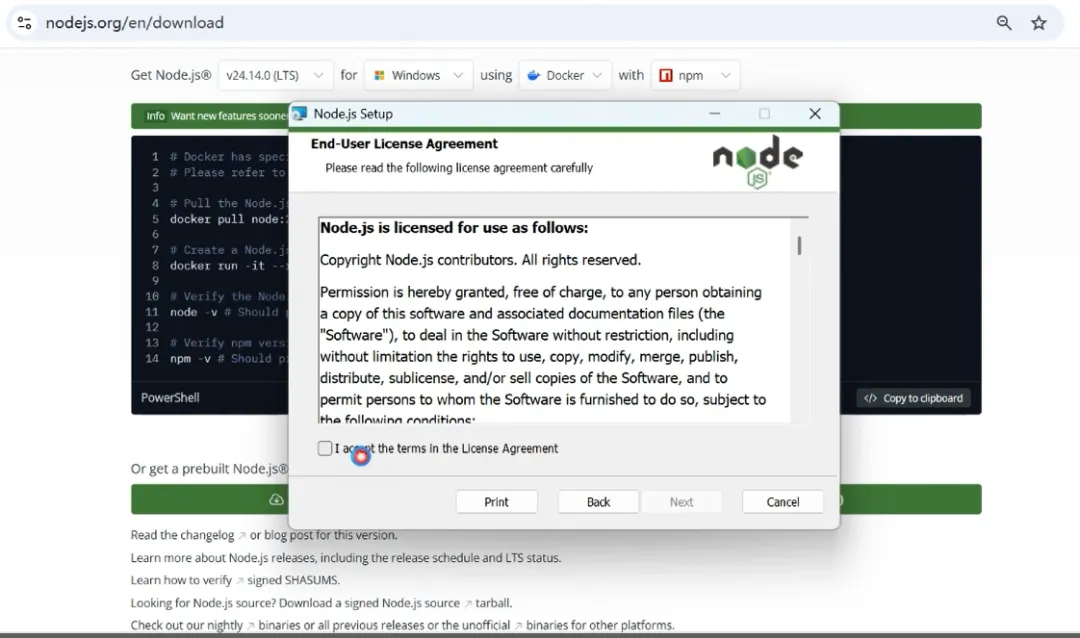Bookmark this page with the star icon
This screenshot has height=638, width=1080.
click(1039, 23)
